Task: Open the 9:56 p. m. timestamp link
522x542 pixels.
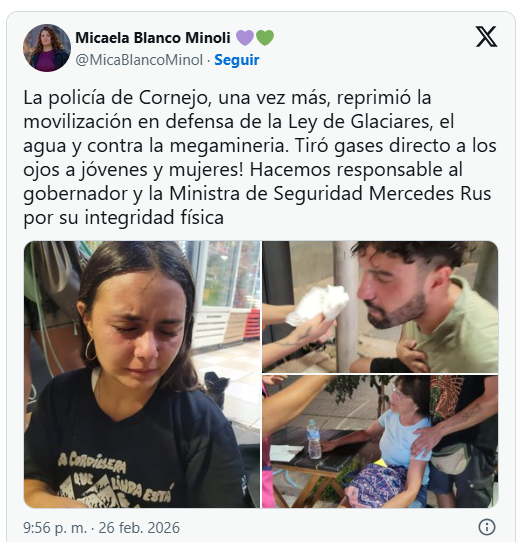Action: point(55,528)
